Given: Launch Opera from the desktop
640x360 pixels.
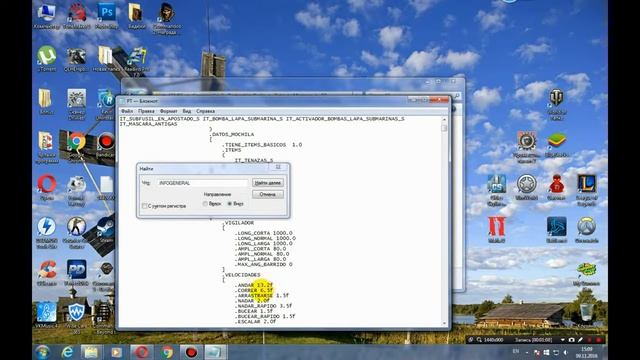Looking at the screenshot, I should coord(47,187).
